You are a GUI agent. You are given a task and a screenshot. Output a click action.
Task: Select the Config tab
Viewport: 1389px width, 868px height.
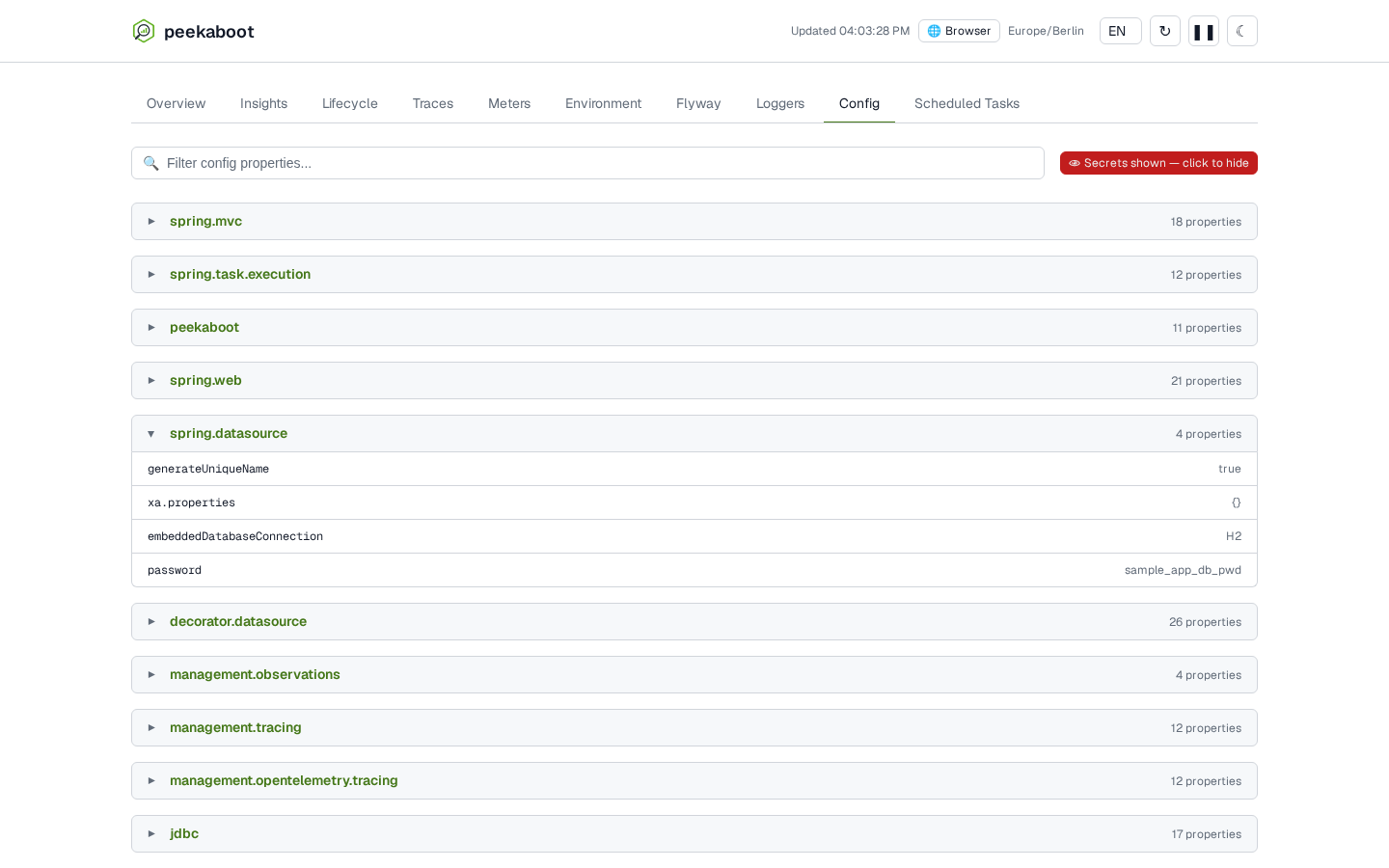click(859, 103)
